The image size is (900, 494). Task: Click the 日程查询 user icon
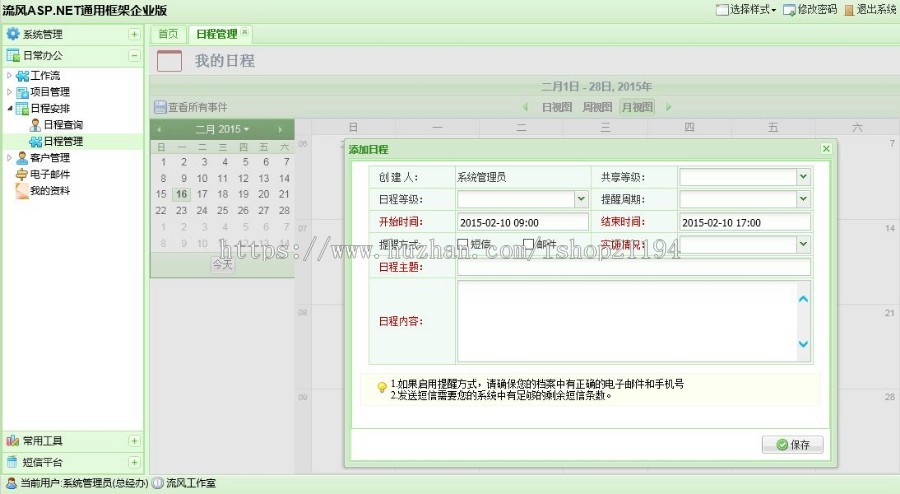pyautogui.click(x=36, y=125)
